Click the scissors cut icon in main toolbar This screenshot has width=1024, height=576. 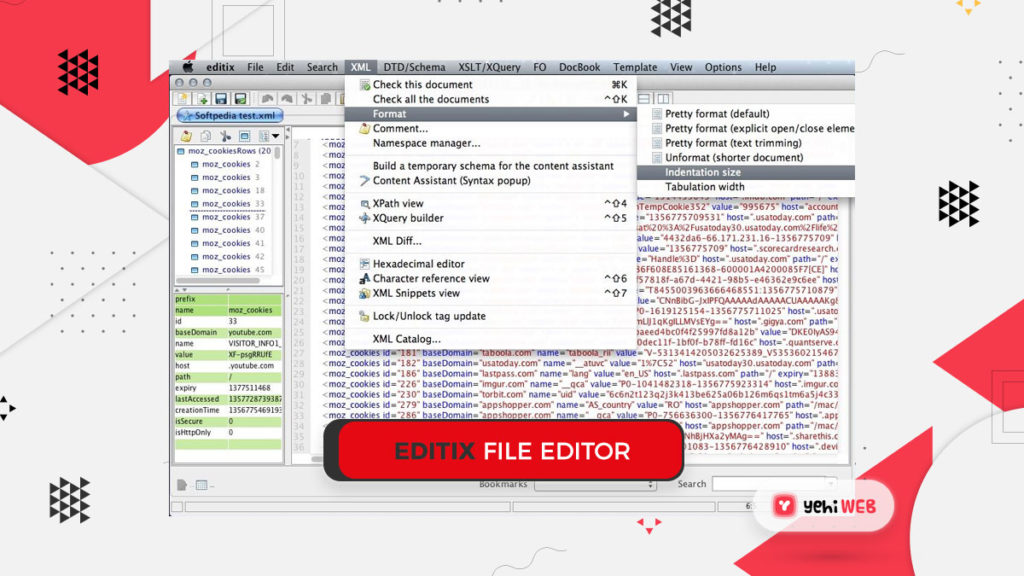pyautogui.click(x=307, y=99)
